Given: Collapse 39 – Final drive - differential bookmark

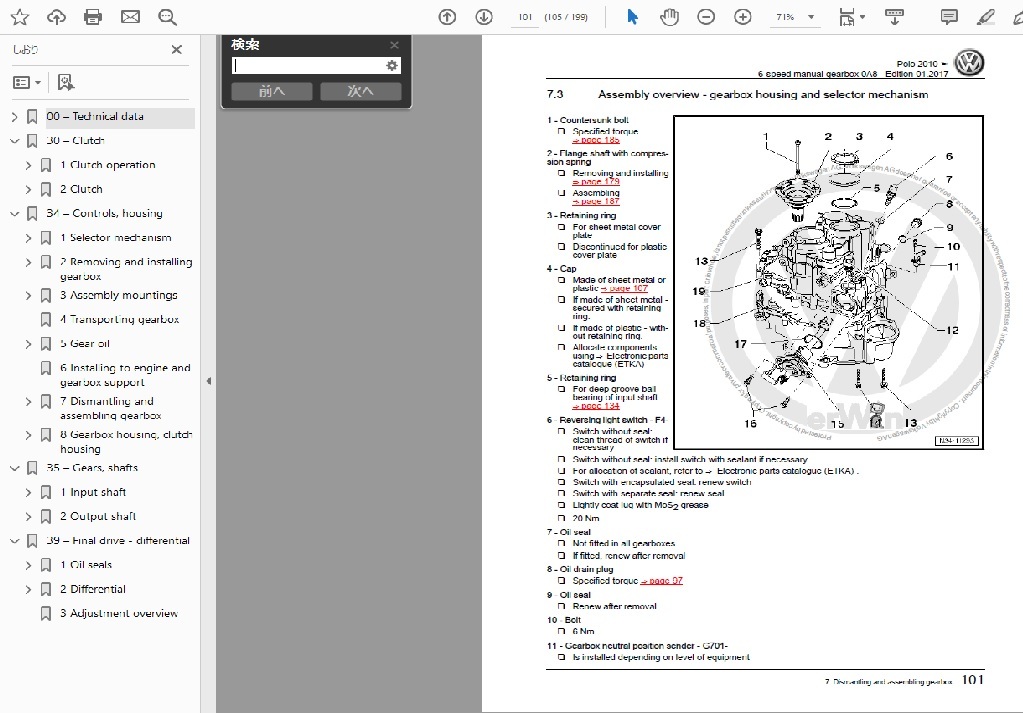Looking at the screenshot, I should (x=14, y=541).
